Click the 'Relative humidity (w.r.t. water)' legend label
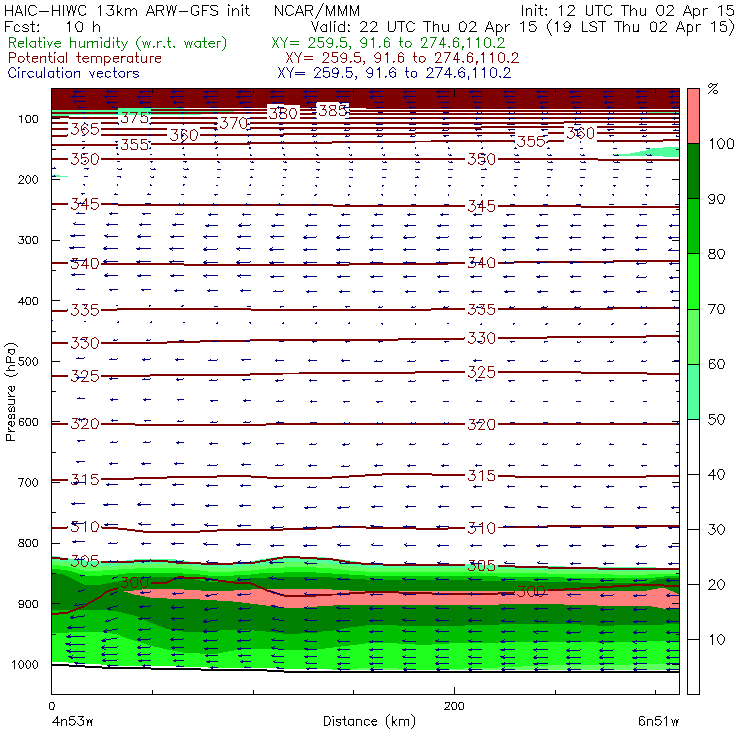The image size is (740, 740). (x=118, y=43)
